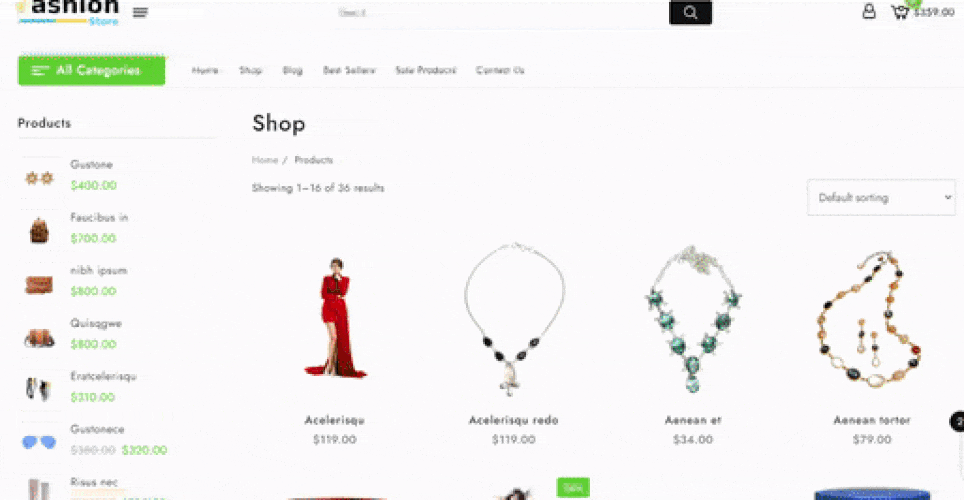View the red dress Acelerisqu product image
The height and width of the screenshot is (500, 964).
point(335,317)
